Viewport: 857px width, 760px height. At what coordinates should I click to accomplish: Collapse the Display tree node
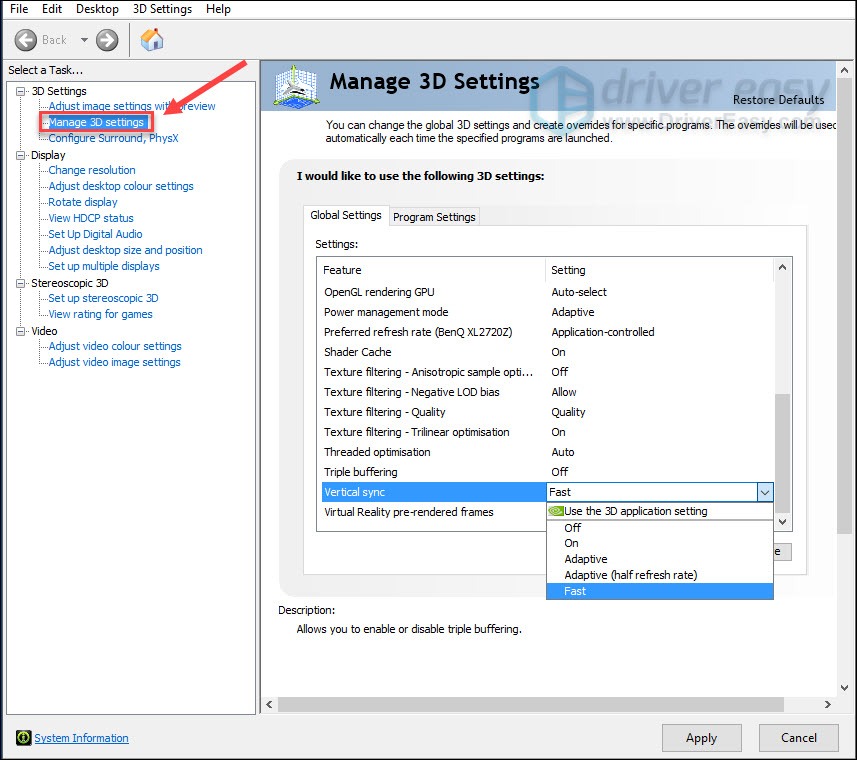coord(22,155)
